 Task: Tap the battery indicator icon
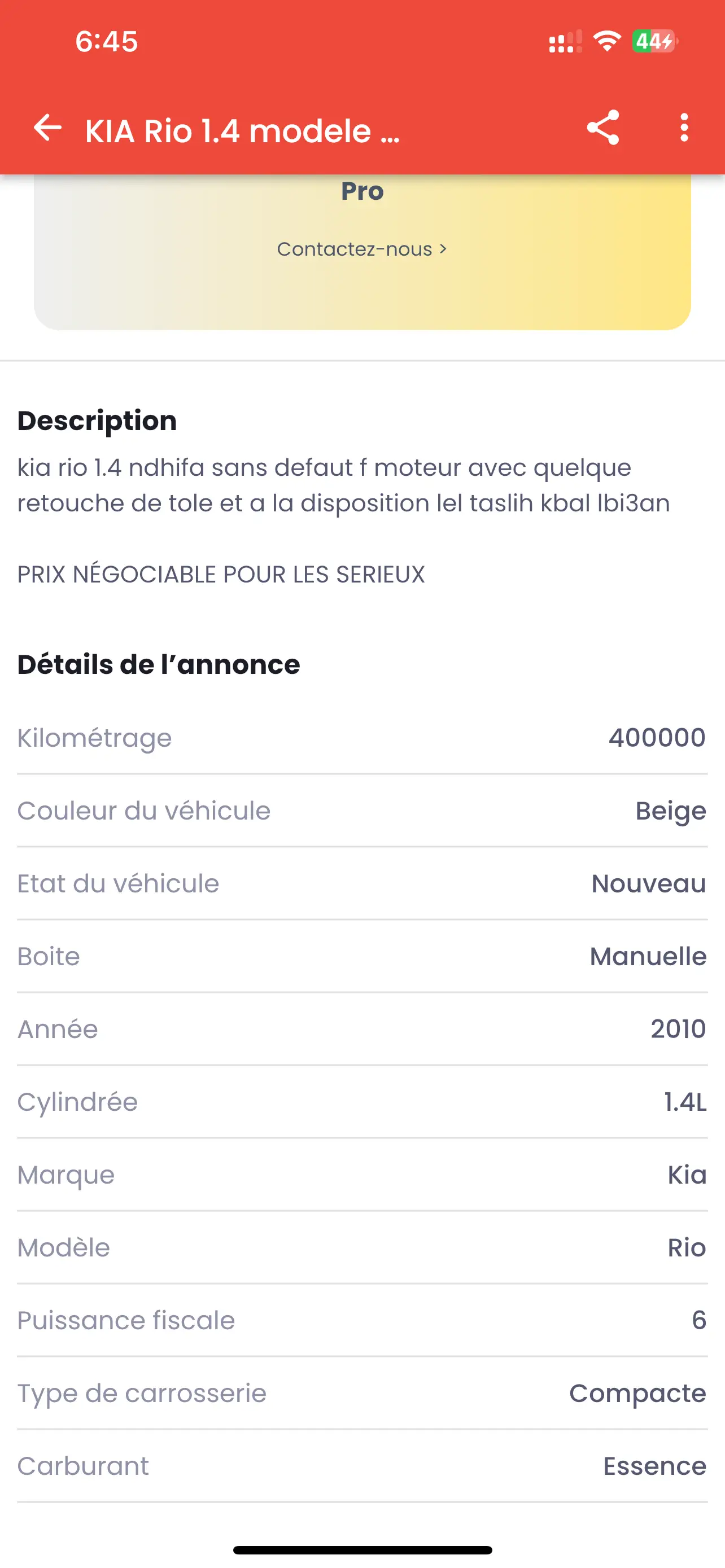click(x=654, y=41)
